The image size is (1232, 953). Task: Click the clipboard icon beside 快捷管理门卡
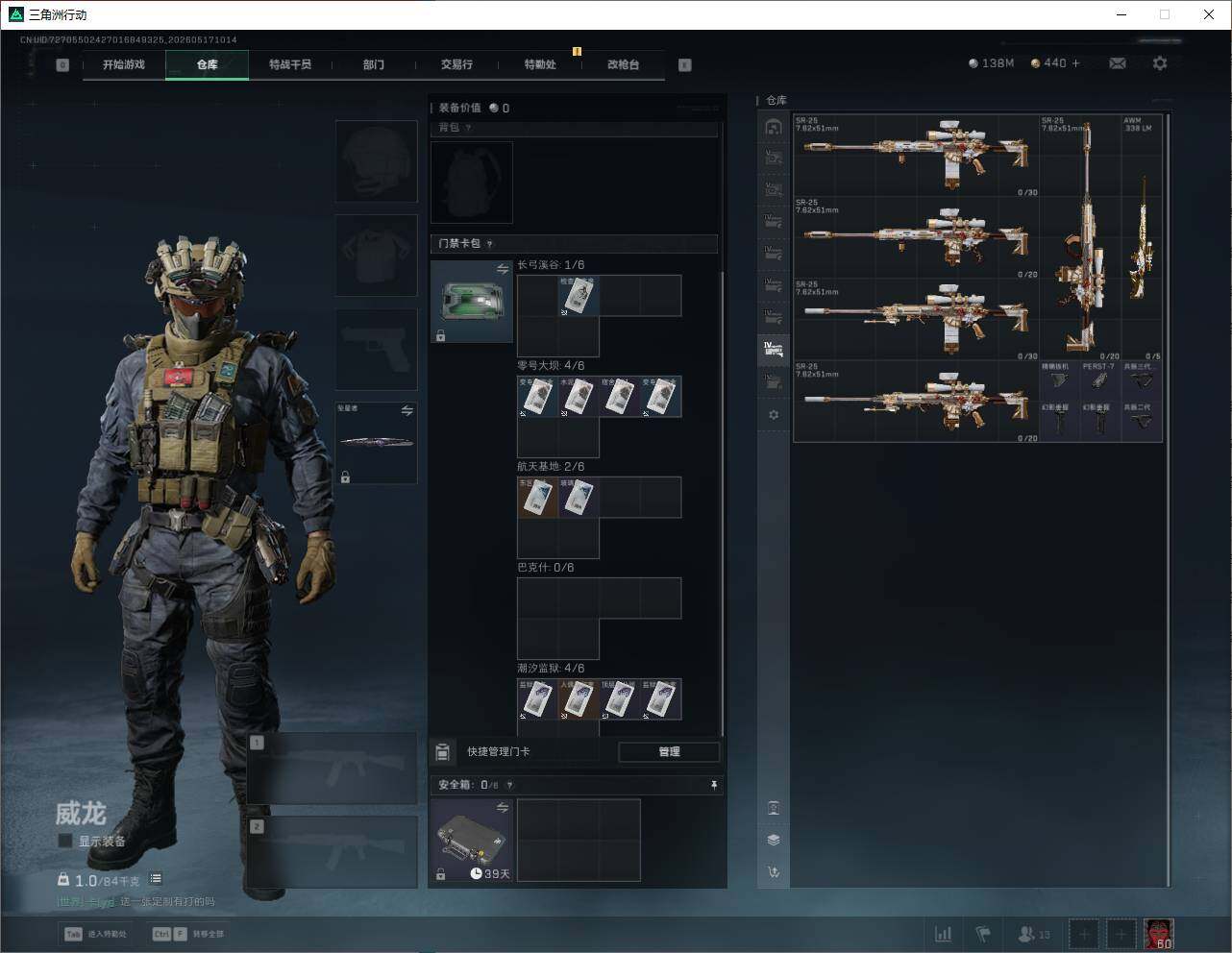click(443, 751)
